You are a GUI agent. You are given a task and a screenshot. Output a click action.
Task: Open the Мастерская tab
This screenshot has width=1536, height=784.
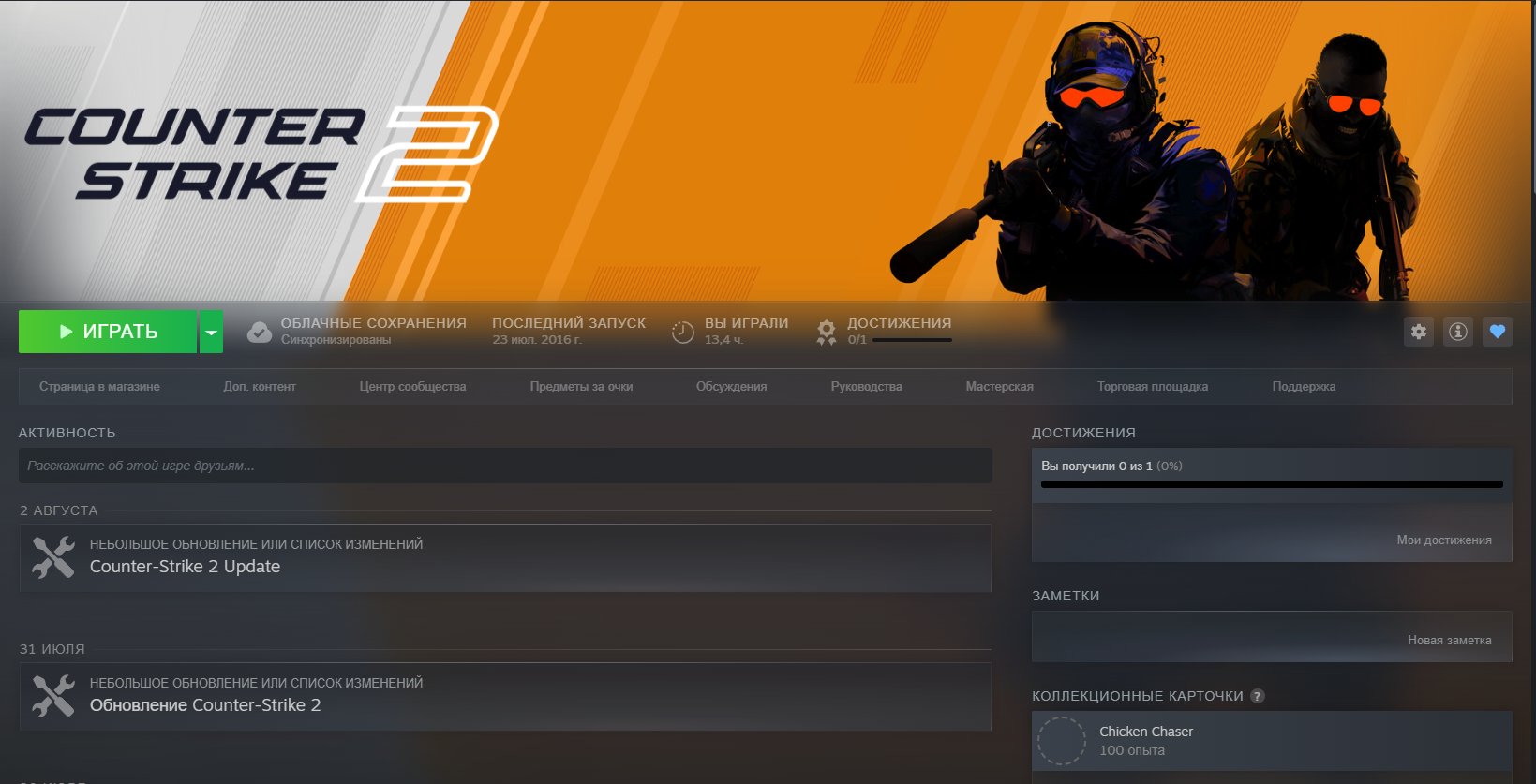(999, 386)
